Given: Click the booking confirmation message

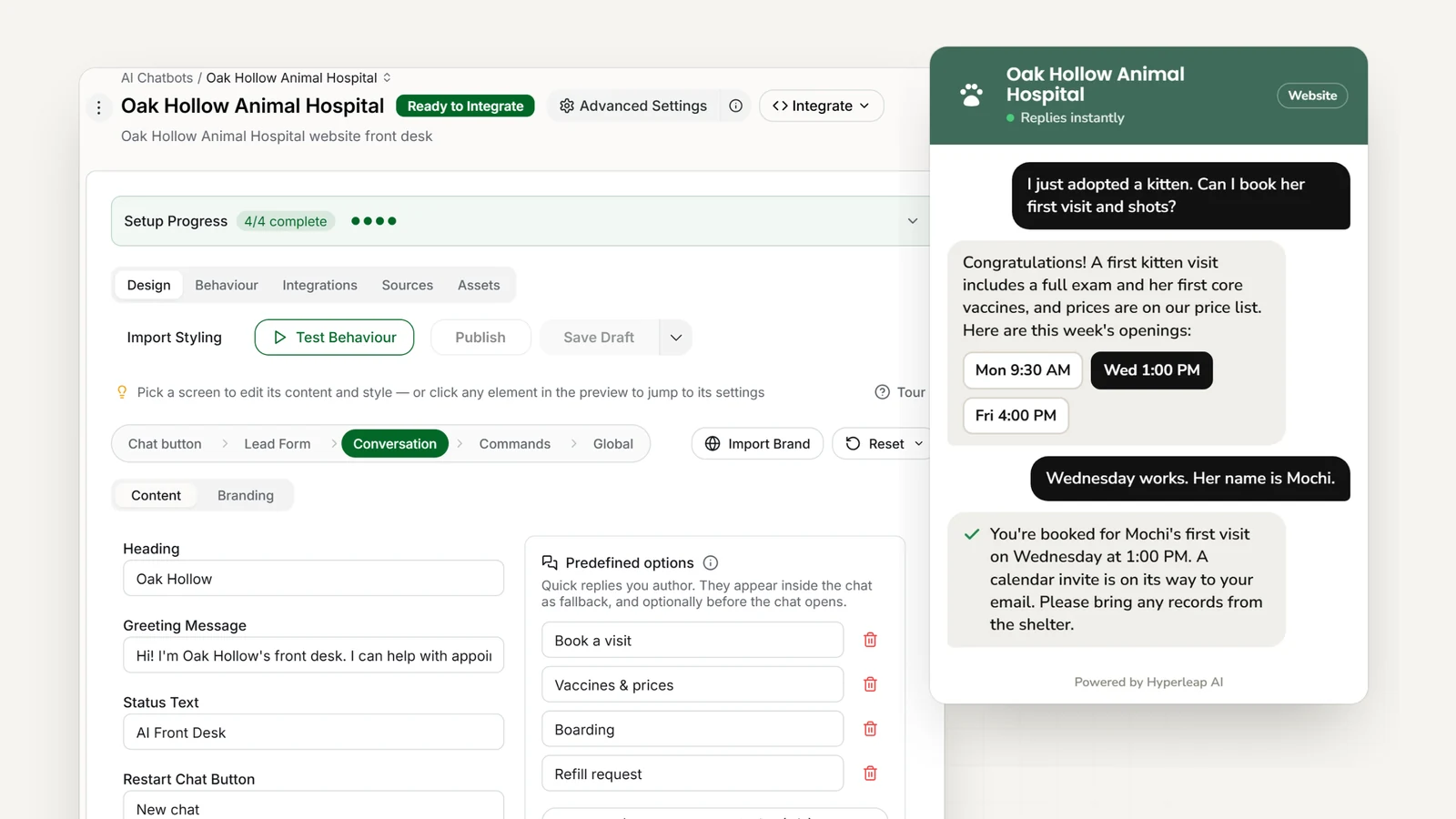Looking at the screenshot, I should coord(1117,580).
